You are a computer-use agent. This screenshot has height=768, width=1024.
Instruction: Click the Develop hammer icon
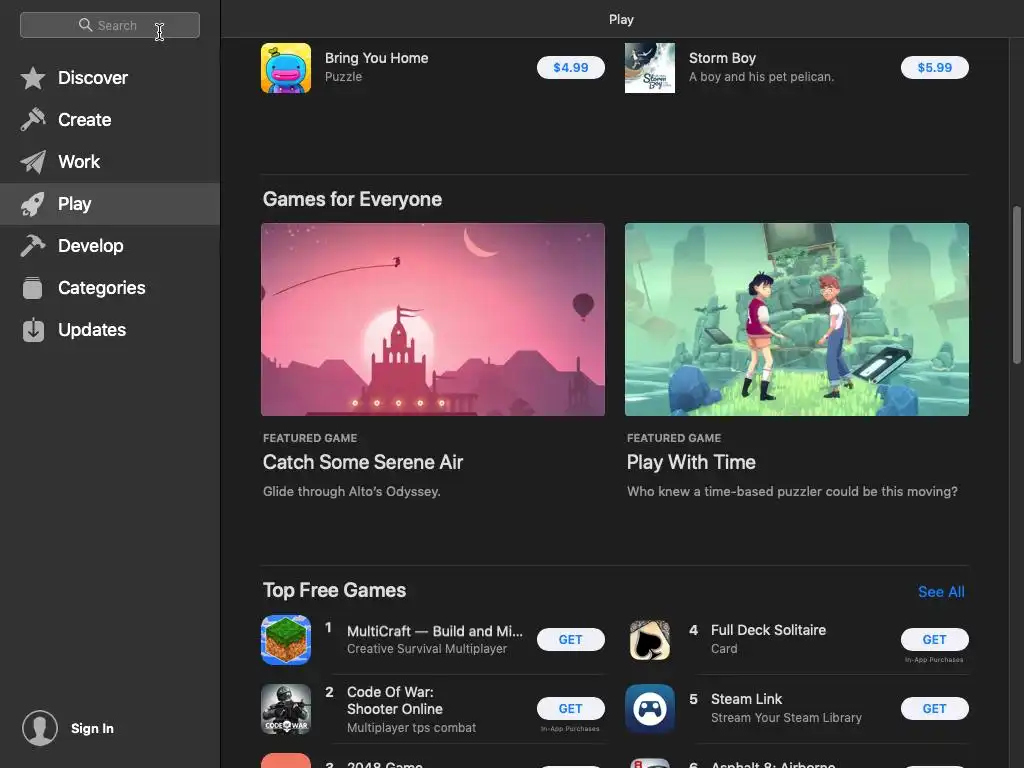(33, 246)
